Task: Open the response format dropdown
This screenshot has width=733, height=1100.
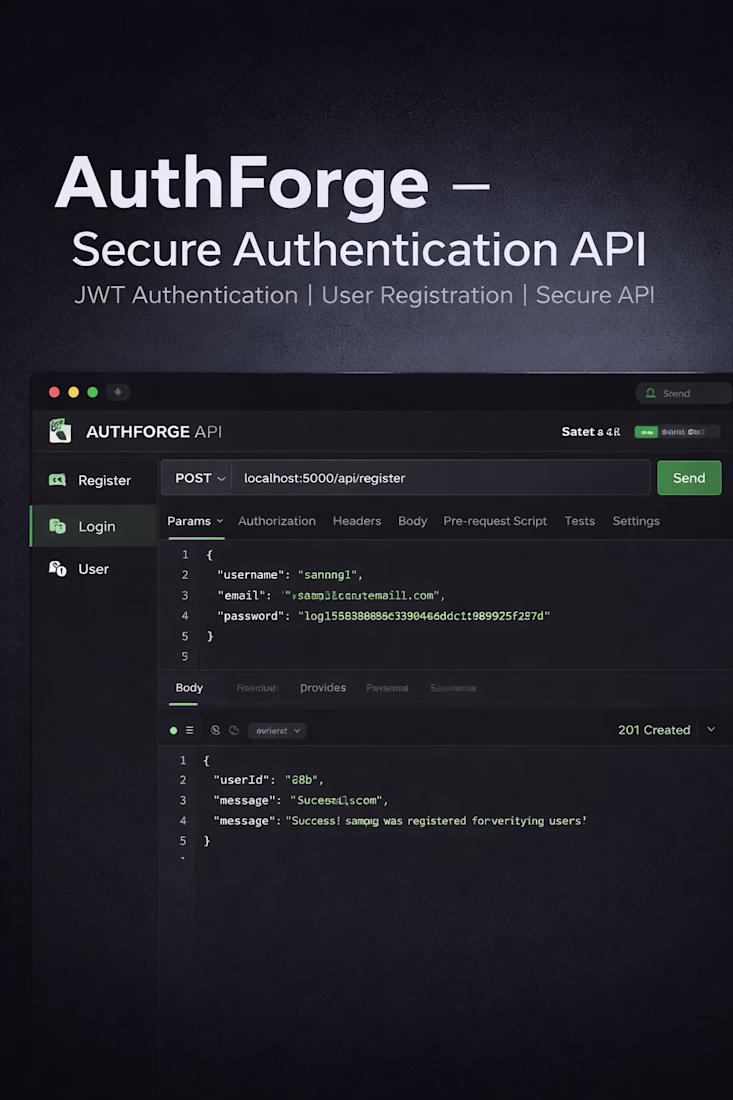Action: click(277, 730)
